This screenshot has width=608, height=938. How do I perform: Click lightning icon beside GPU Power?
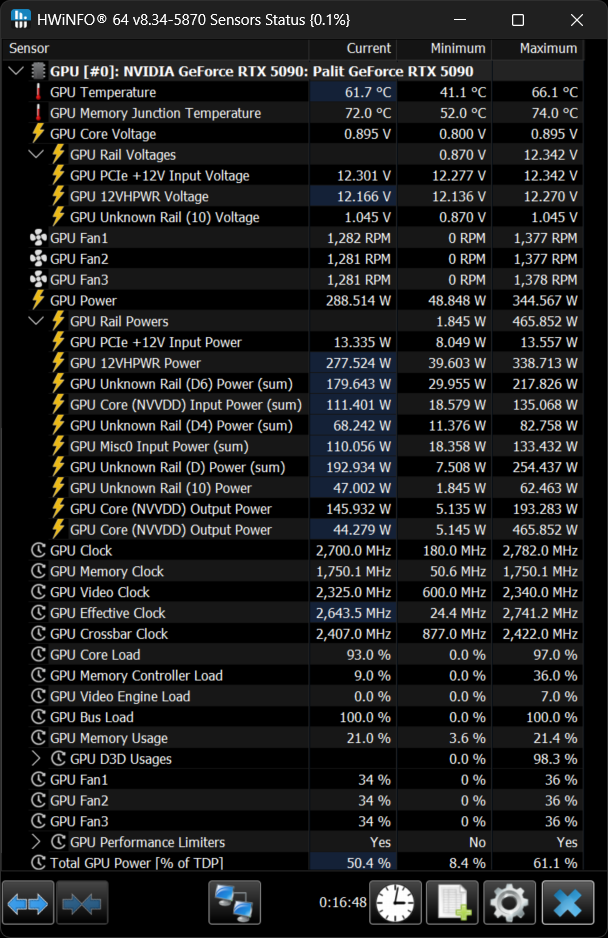click(x=38, y=300)
